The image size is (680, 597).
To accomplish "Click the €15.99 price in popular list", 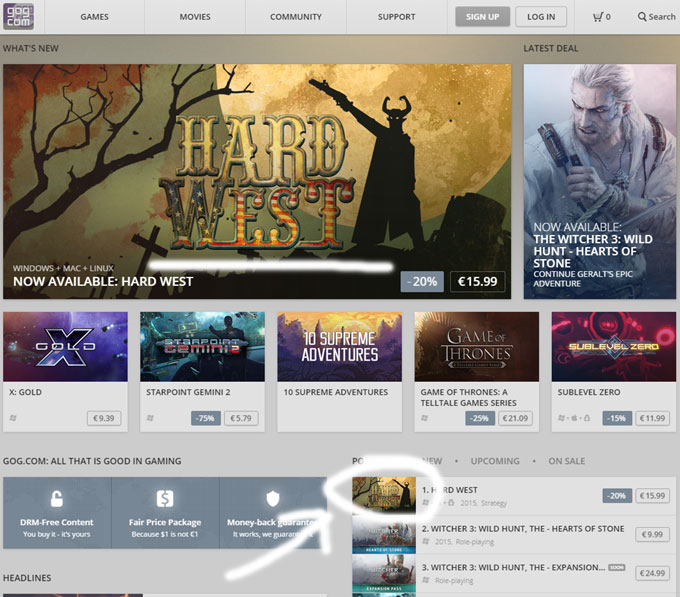I will click(652, 496).
